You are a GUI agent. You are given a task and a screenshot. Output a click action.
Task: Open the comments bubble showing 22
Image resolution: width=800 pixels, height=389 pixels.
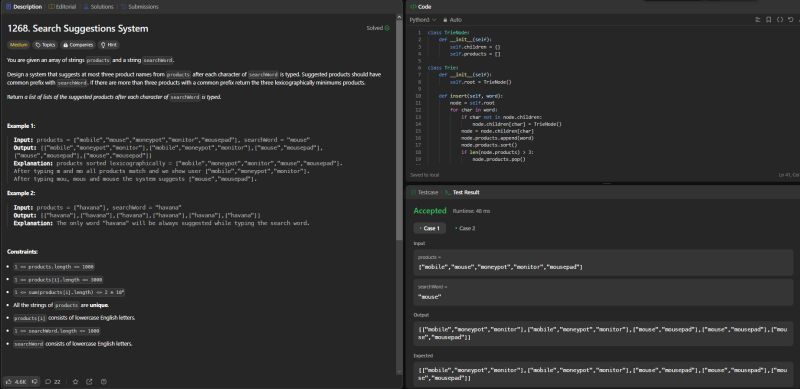click(x=53, y=381)
